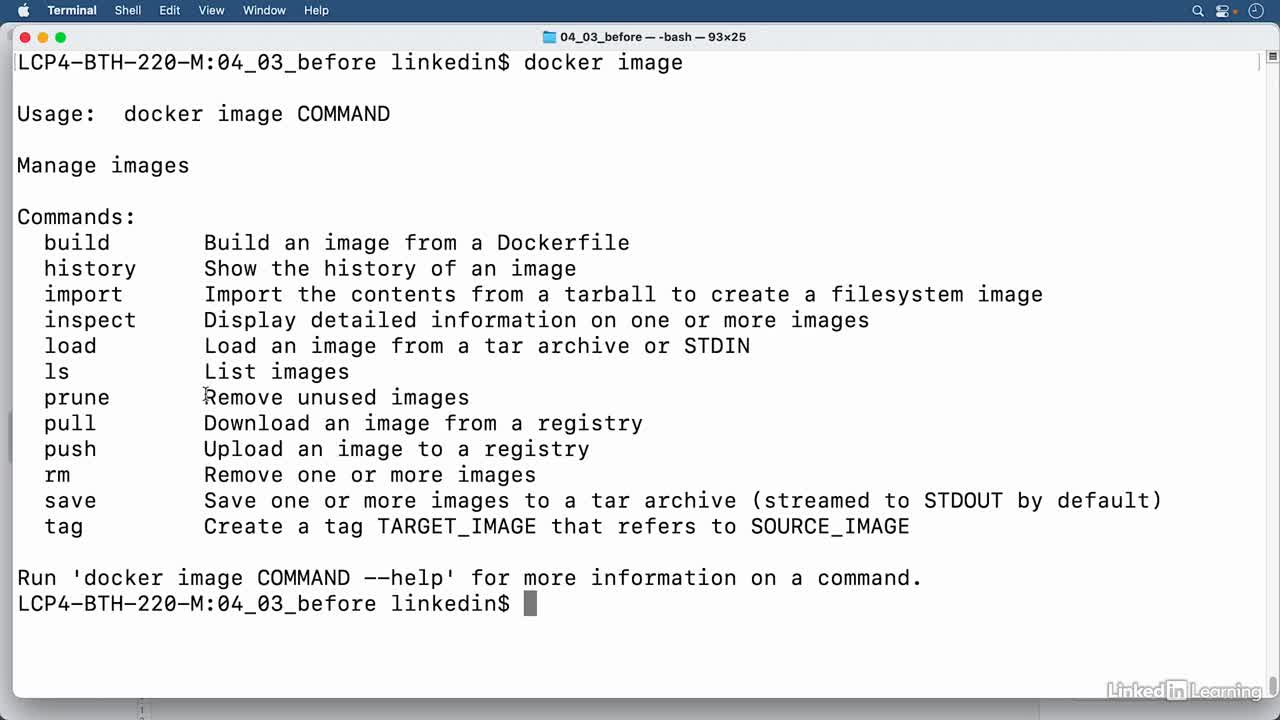This screenshot has height=720, width=1280.
Task: Click the typed 'docker image' command on first line
Action: click(x=603, y=63)
